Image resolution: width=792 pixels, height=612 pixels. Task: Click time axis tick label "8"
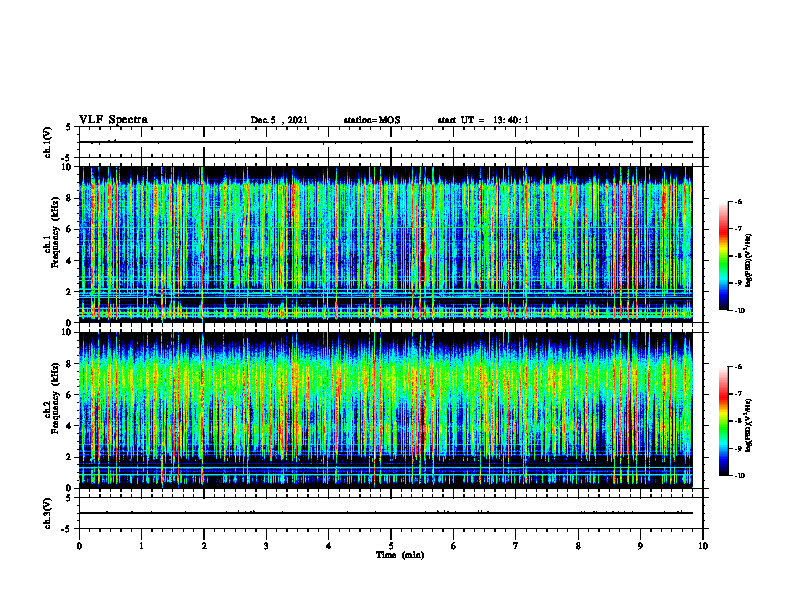[x=578, y=545]
